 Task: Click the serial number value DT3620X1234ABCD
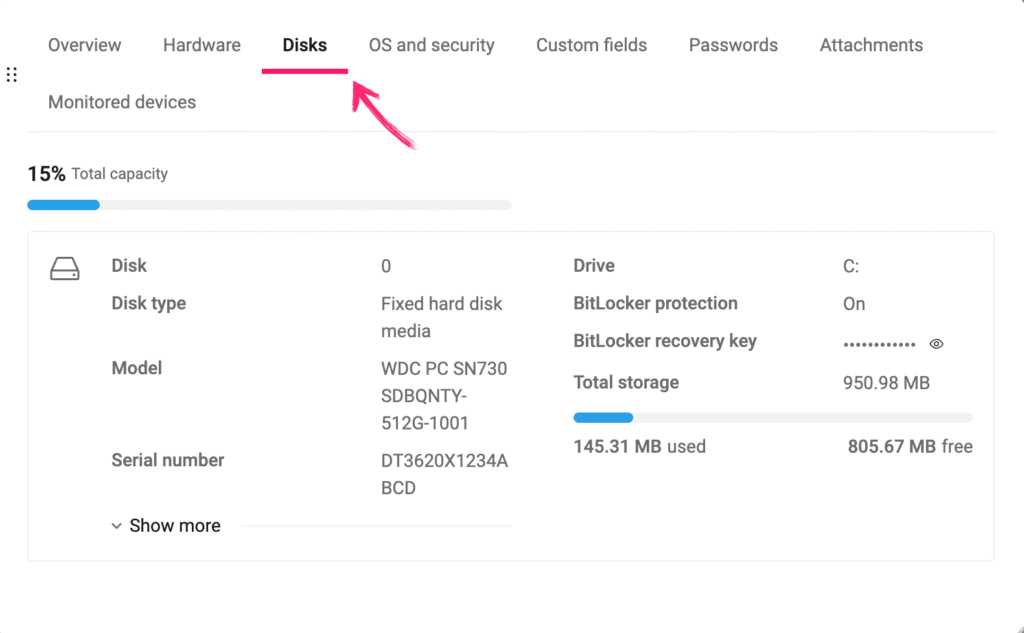[445, 474]
